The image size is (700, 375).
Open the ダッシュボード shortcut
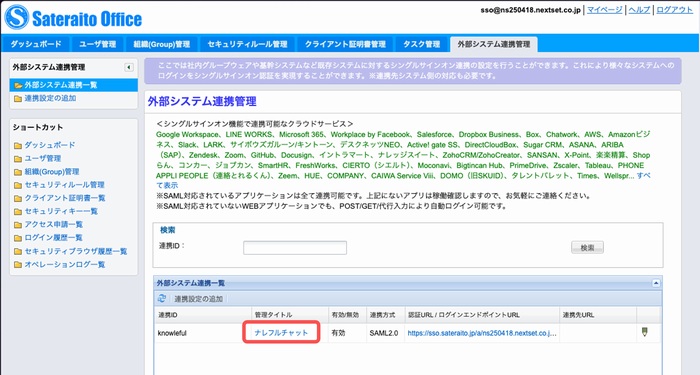(x=50, y=145)
